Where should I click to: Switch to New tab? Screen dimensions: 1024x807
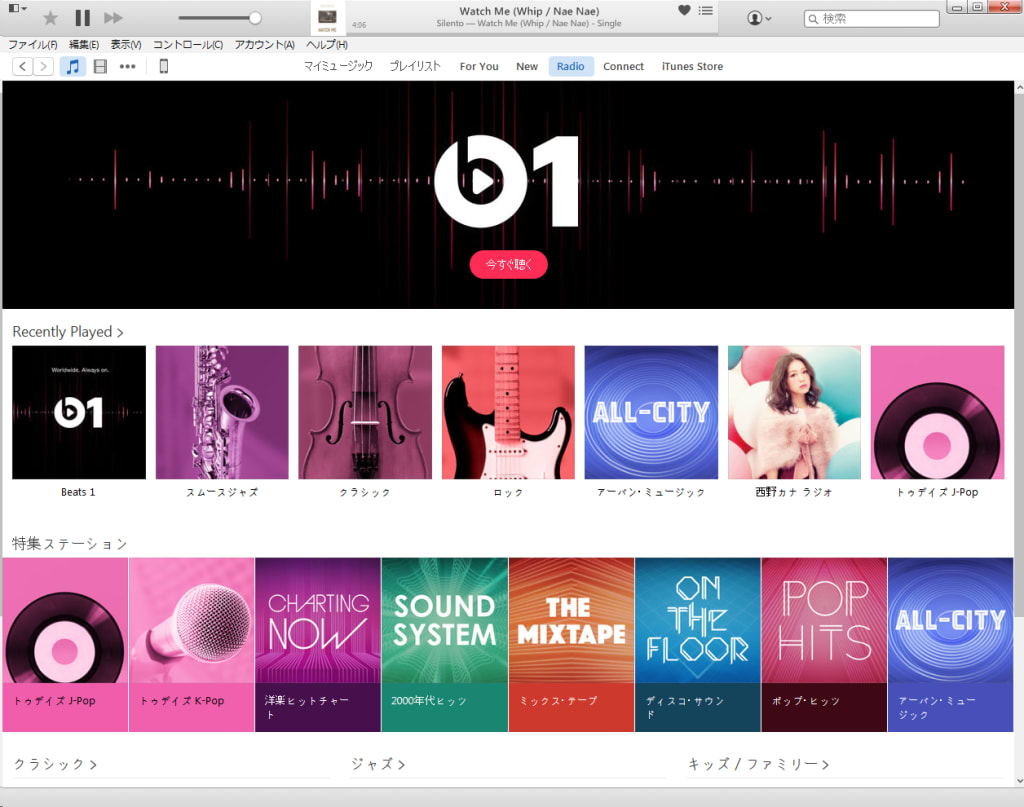click(526, 66)
